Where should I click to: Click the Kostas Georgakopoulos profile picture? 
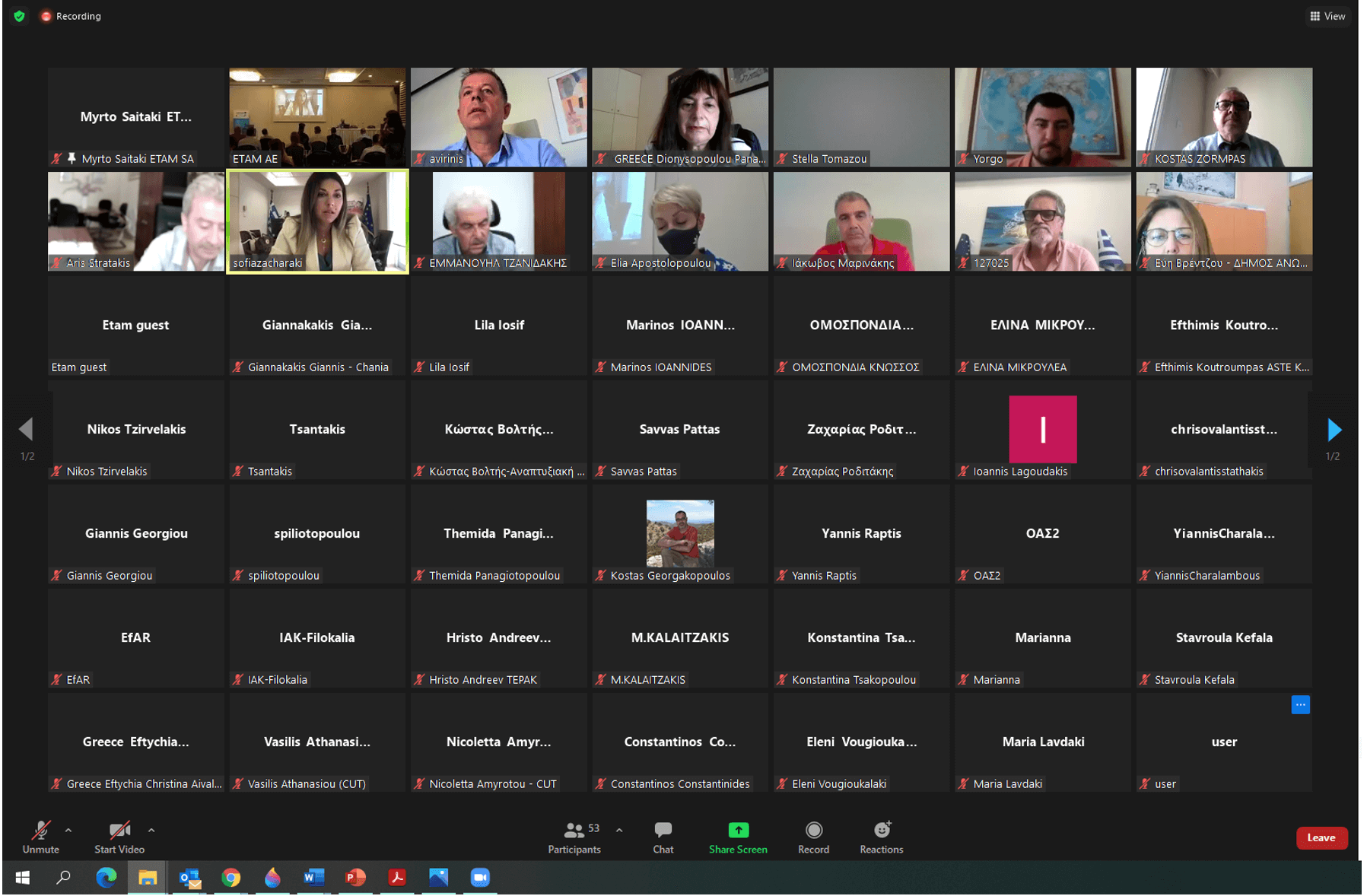[x=680, y=533]
